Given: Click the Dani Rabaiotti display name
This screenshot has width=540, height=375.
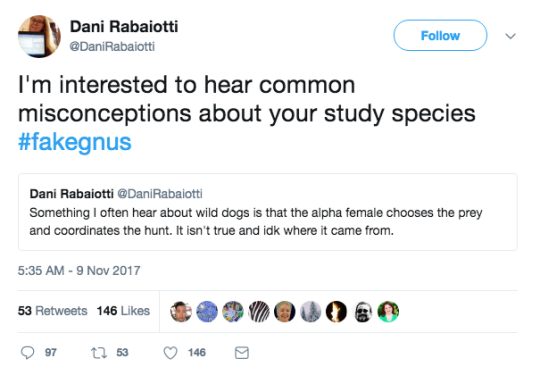Looking at the screenshot, I should point(124,27).
